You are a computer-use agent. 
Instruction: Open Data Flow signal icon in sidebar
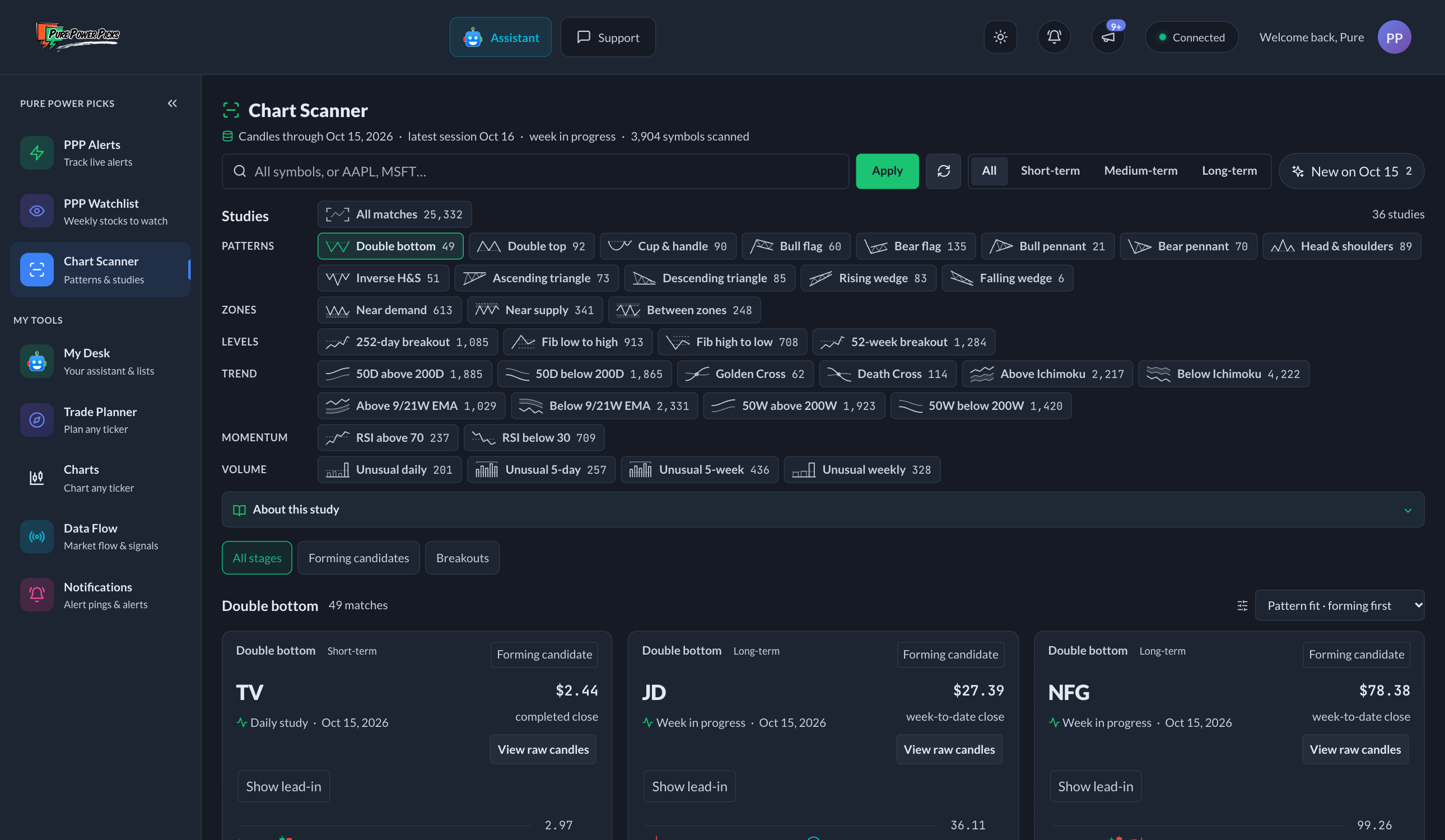(37, 536)
